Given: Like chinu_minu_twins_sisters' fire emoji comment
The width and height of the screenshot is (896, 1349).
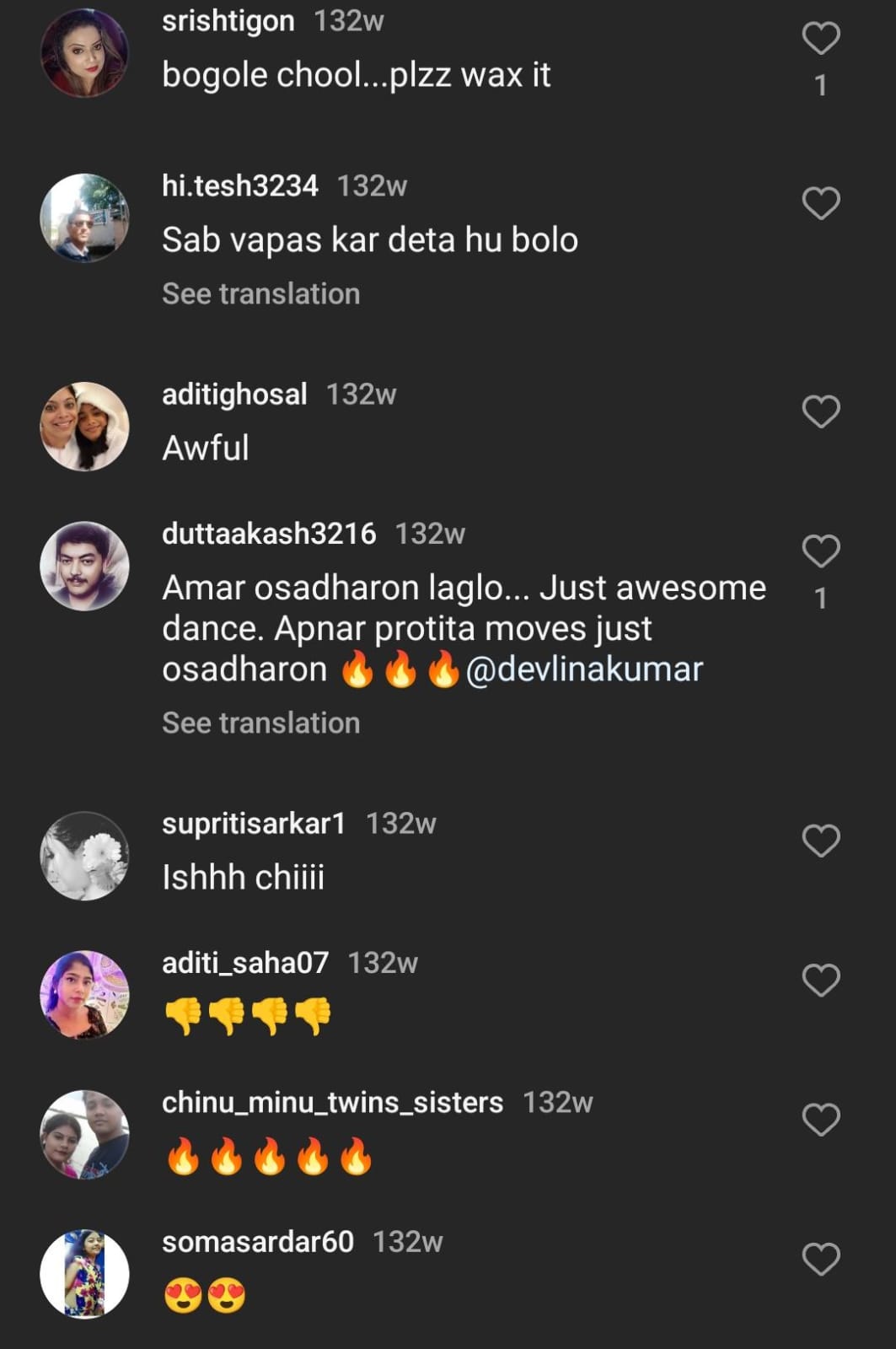Looking at the screenshot, I should 820,1120.
